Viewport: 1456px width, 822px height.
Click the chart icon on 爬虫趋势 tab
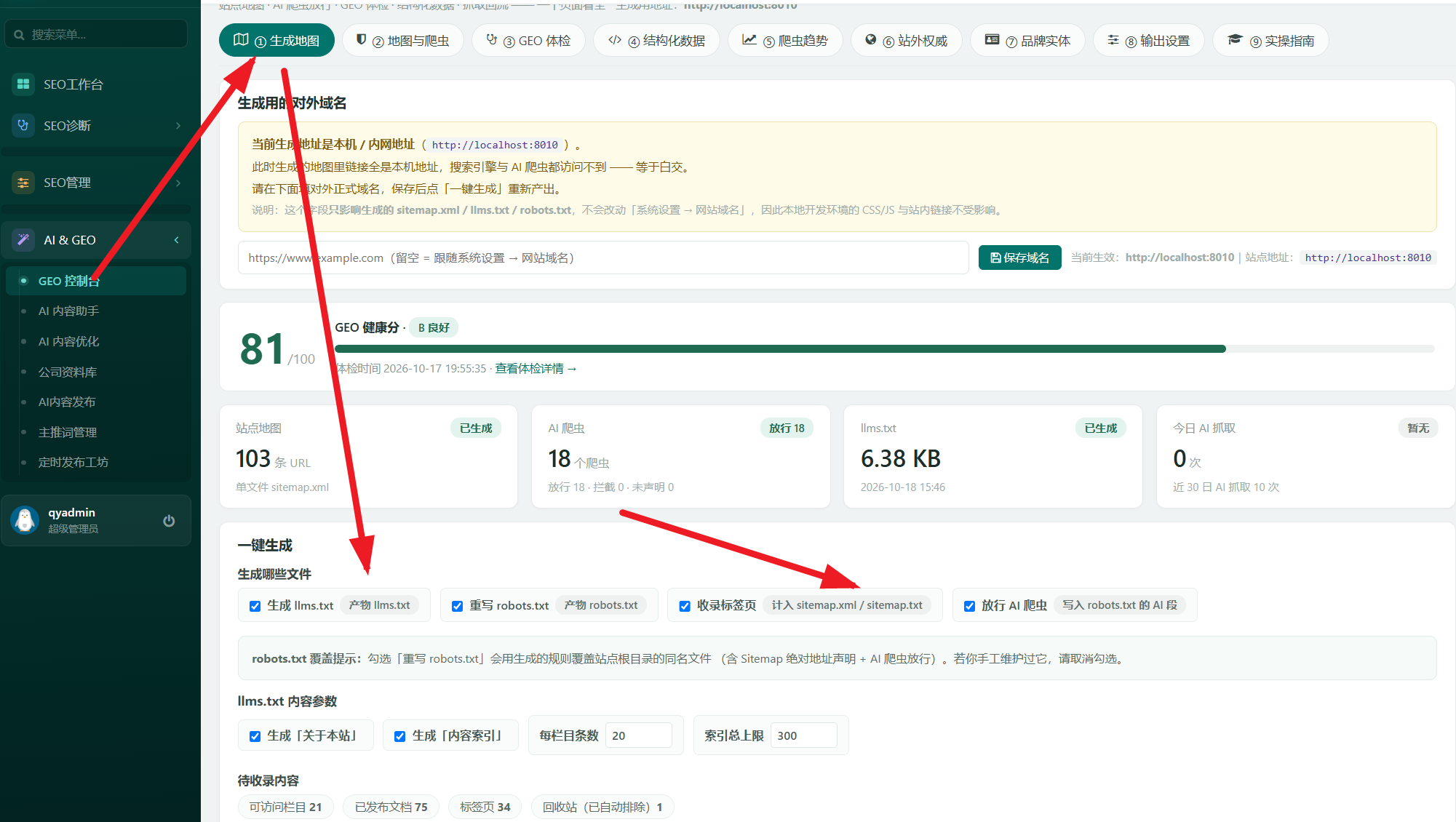[749, 40]
